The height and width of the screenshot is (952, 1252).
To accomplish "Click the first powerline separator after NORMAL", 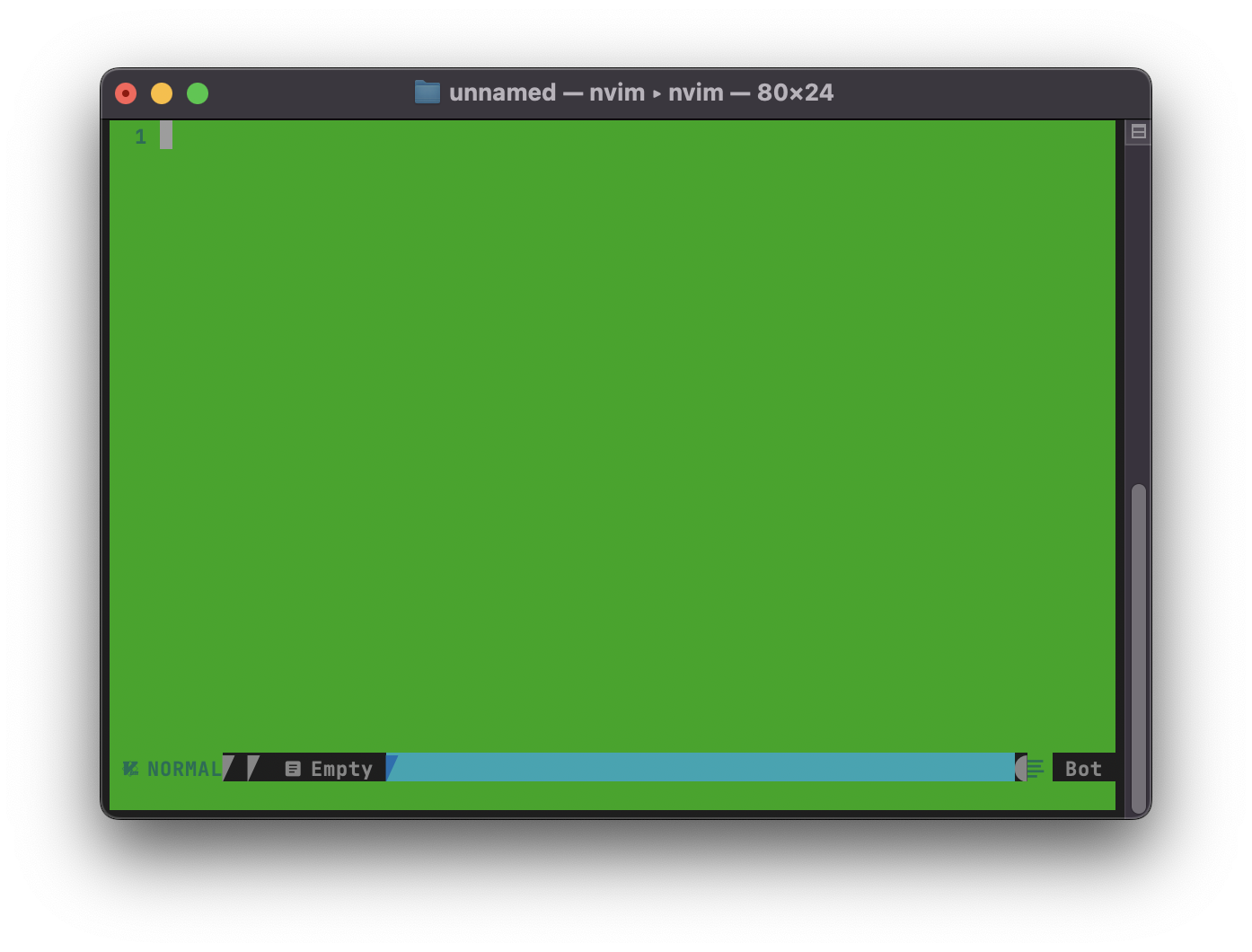I will pos(230,769).
